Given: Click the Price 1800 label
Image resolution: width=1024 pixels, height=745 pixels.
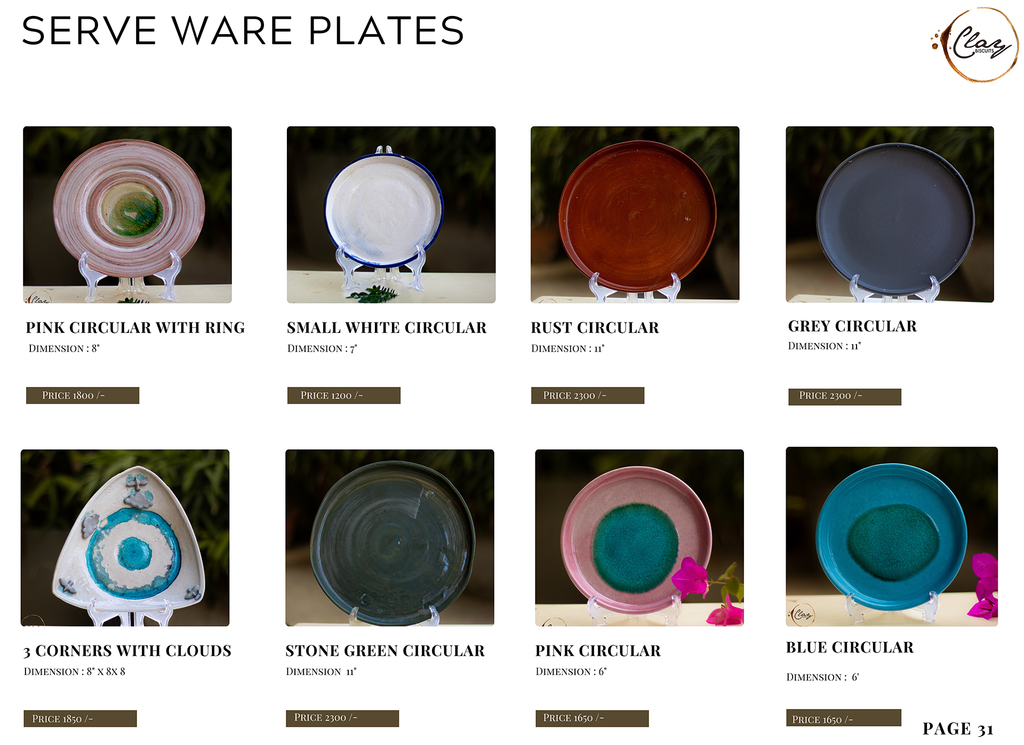Looking at the screenshot, I should coord(82,396).
